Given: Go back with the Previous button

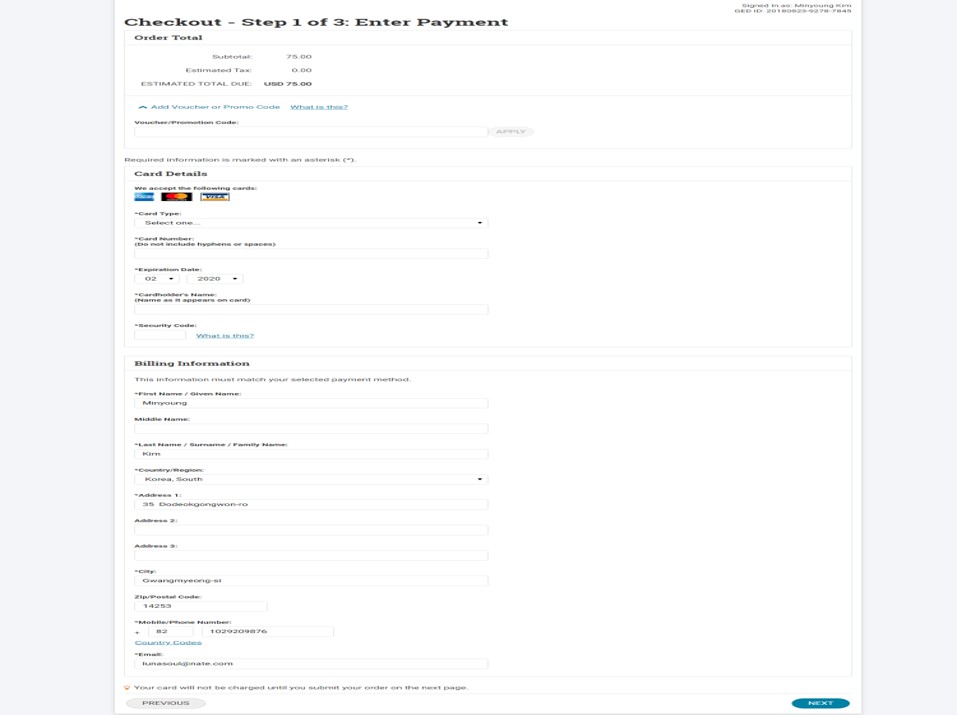Looking at the screenshot, I should point(166,703).
